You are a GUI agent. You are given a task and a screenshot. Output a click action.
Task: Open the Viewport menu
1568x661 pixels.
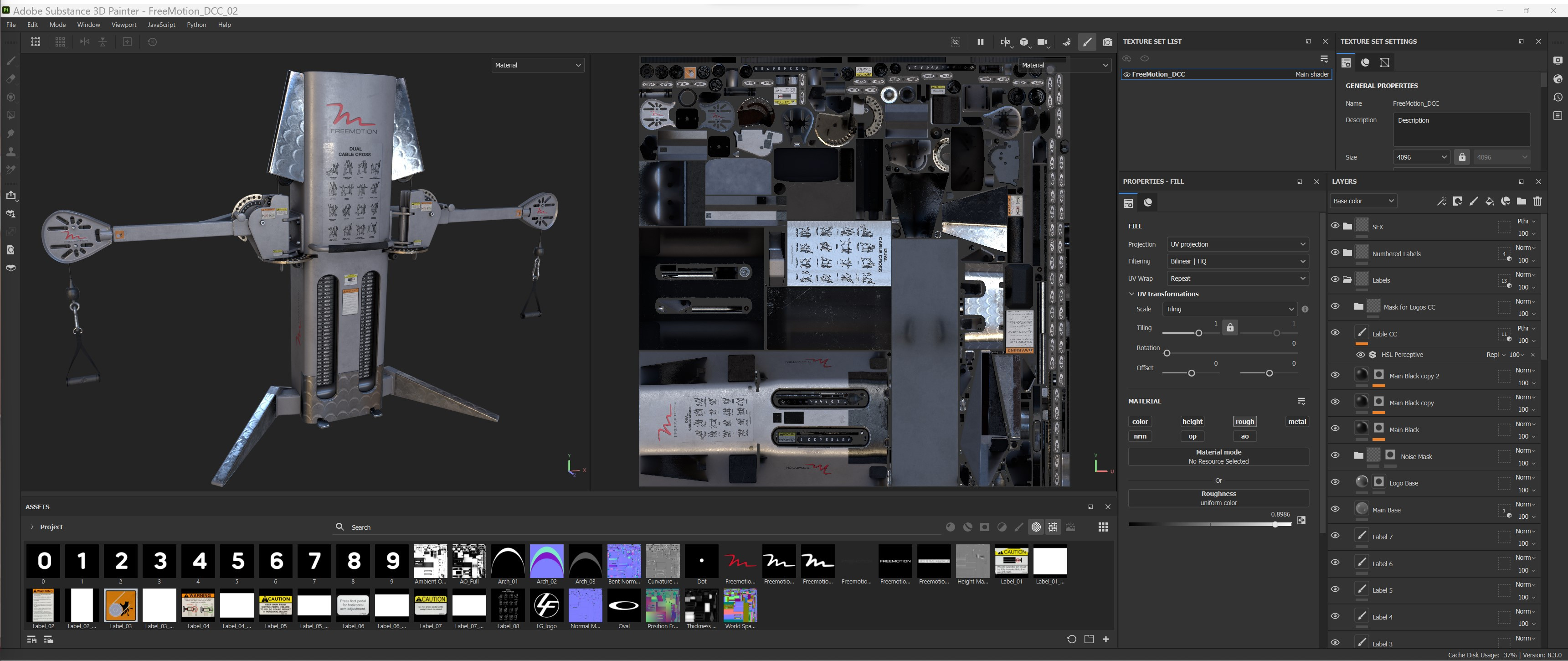123,25
